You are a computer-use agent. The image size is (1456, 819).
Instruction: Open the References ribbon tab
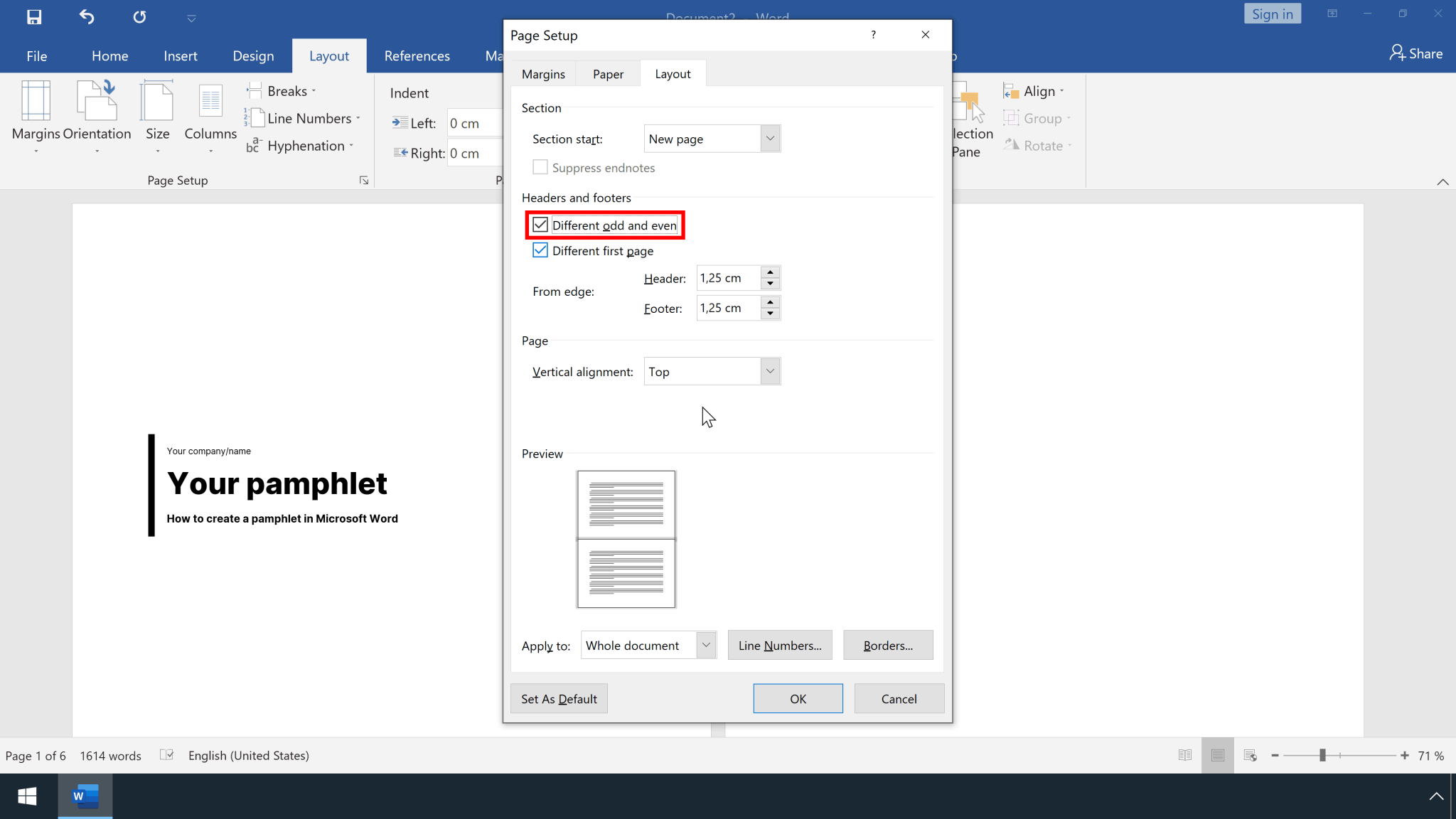point(417,55)
